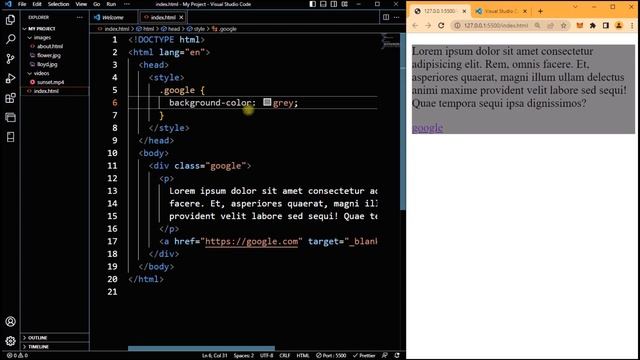Open Source Control view
Image resolution: width=640 pixels, height=360 pixels.
(11, 59)
